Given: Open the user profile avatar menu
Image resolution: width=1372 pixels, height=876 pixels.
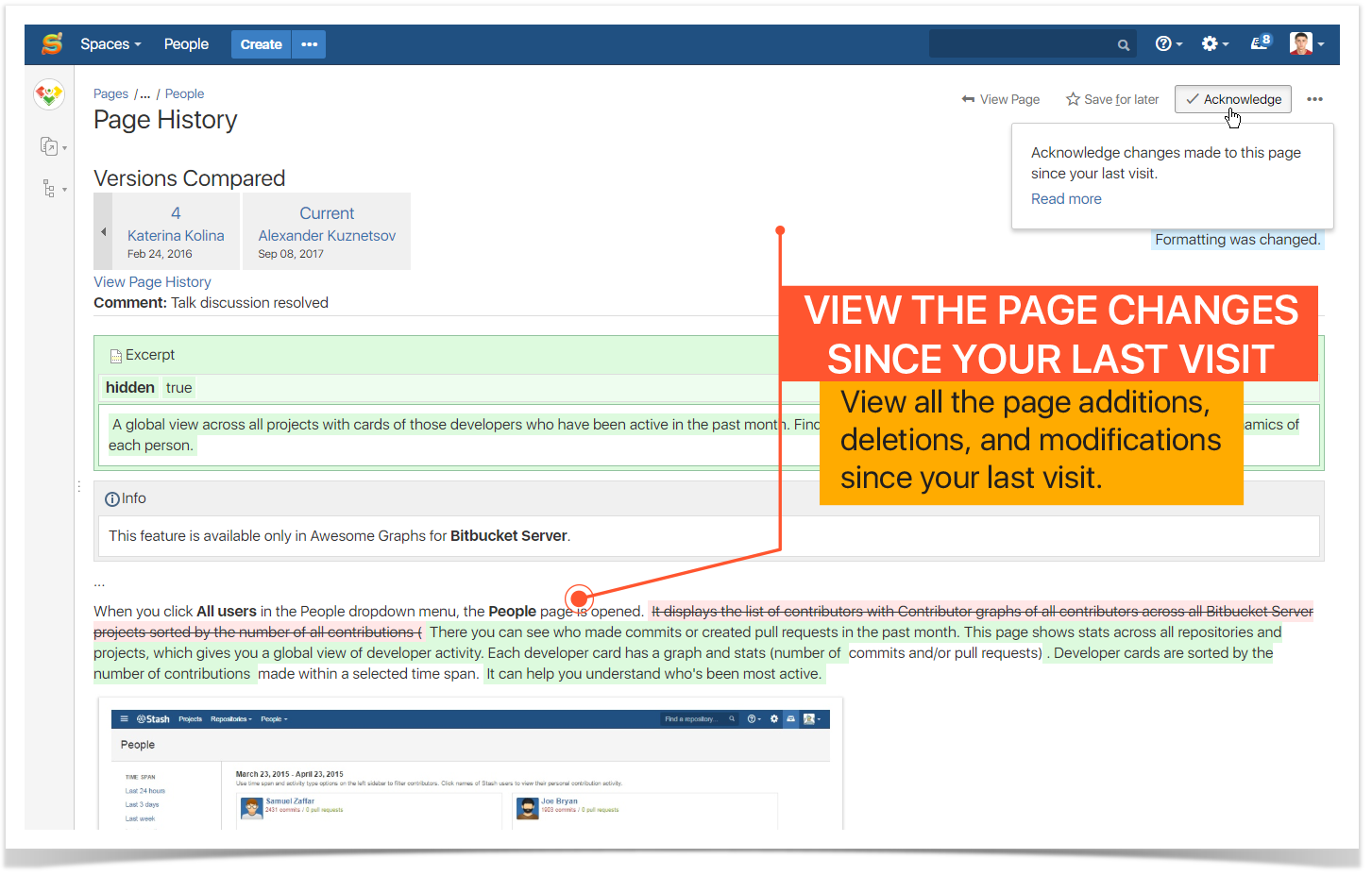Looking at the screenshot, I should [1307, 43].
